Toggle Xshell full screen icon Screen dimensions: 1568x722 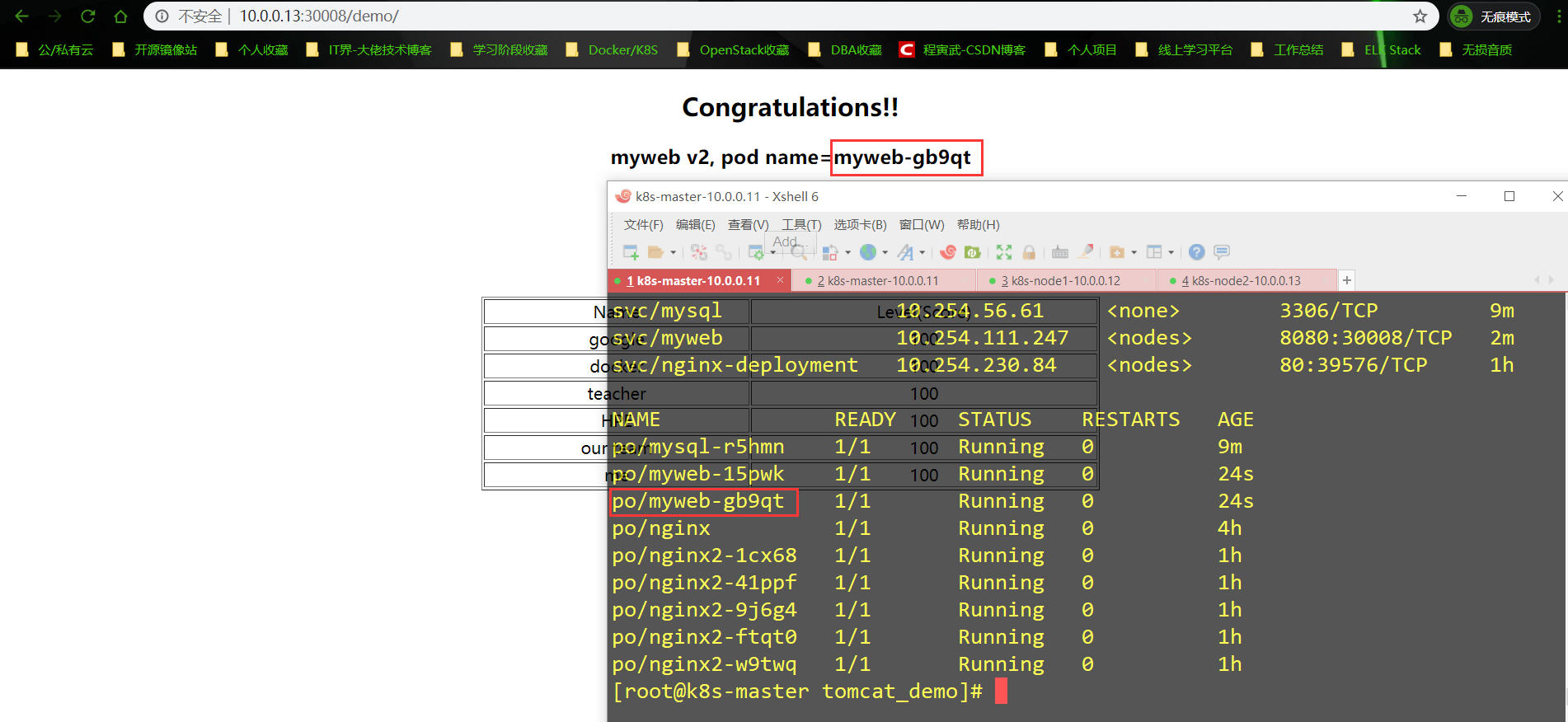pos(1004,252)
